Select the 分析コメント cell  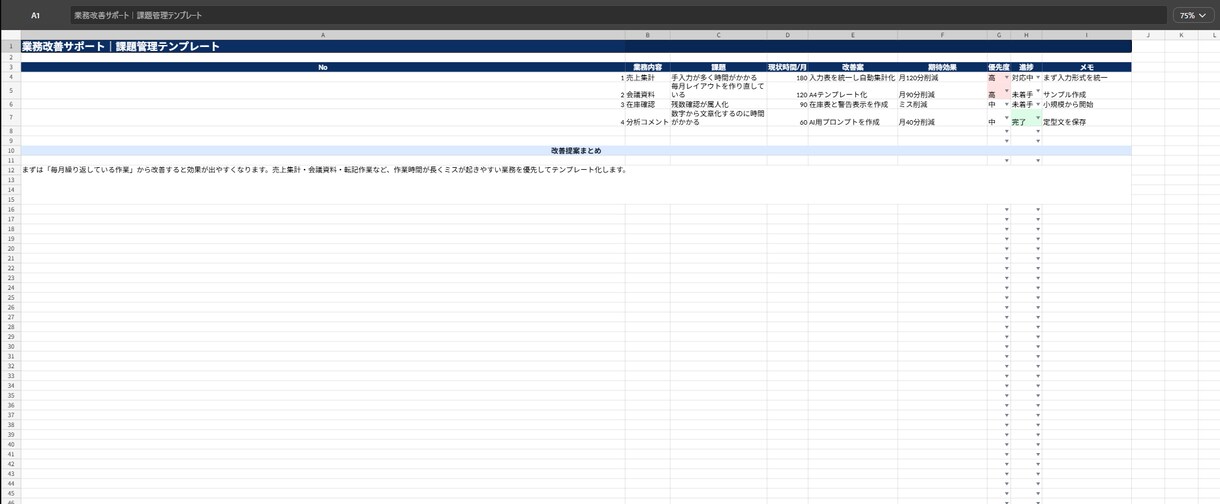pos(648,118)
